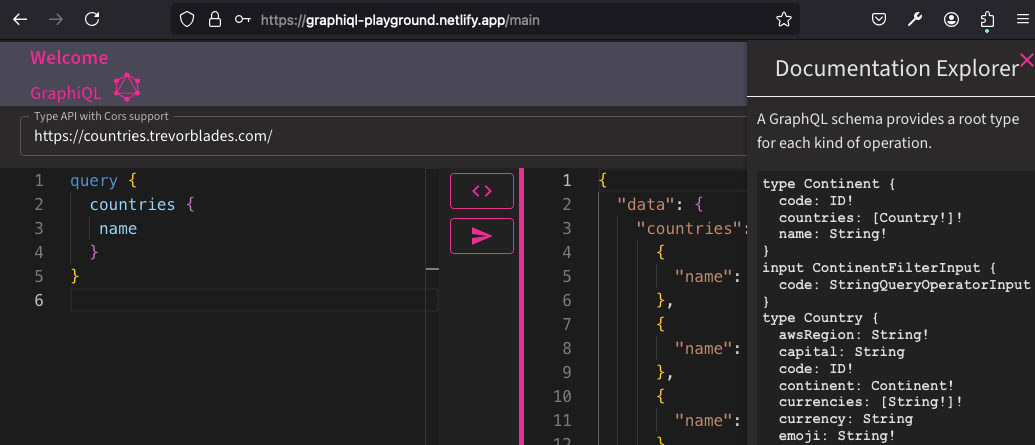
Task: Click the Welcome link in header
Action: coord(69,58)
